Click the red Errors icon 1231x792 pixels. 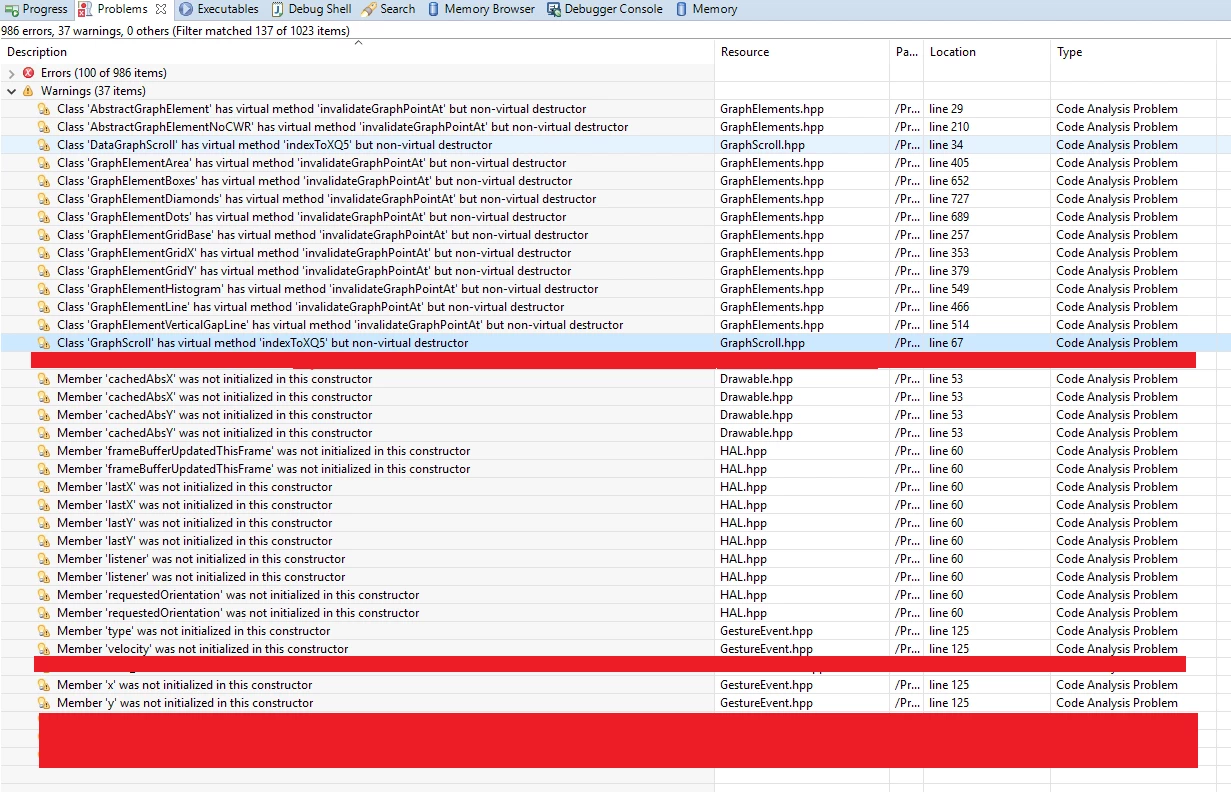point(28,73)
